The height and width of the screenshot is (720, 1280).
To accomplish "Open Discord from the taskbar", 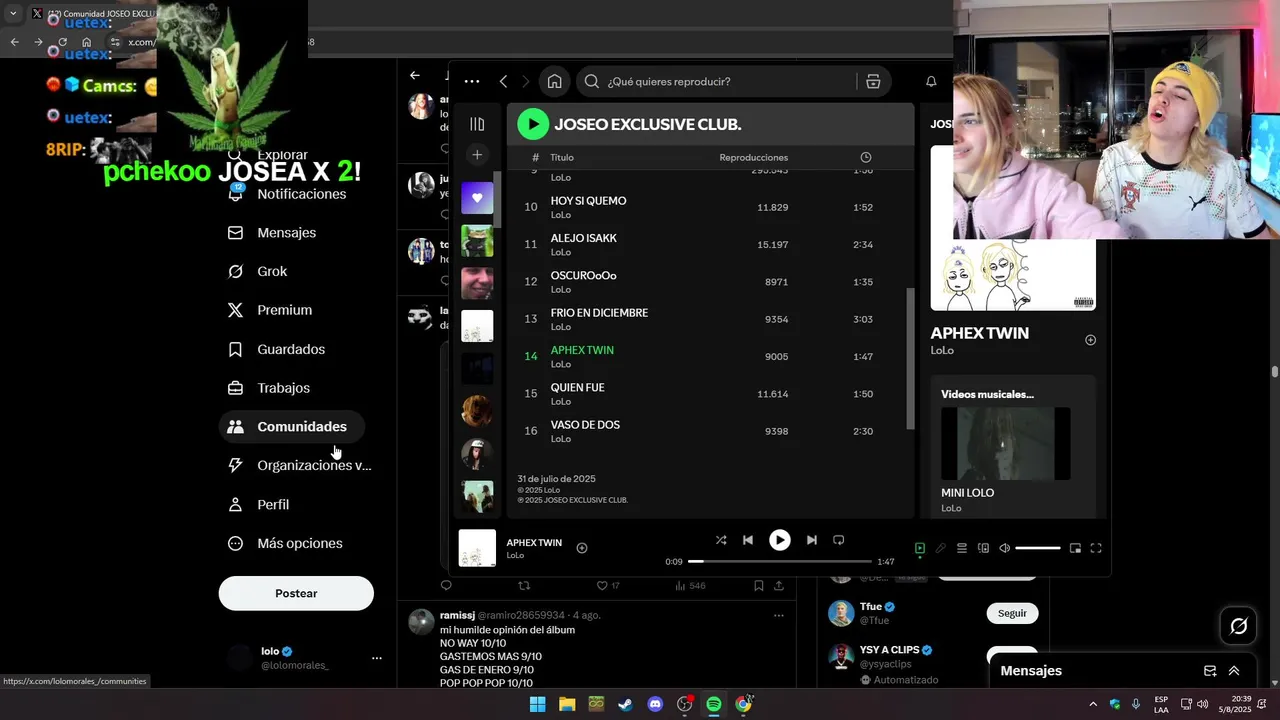I will point(655,704).
